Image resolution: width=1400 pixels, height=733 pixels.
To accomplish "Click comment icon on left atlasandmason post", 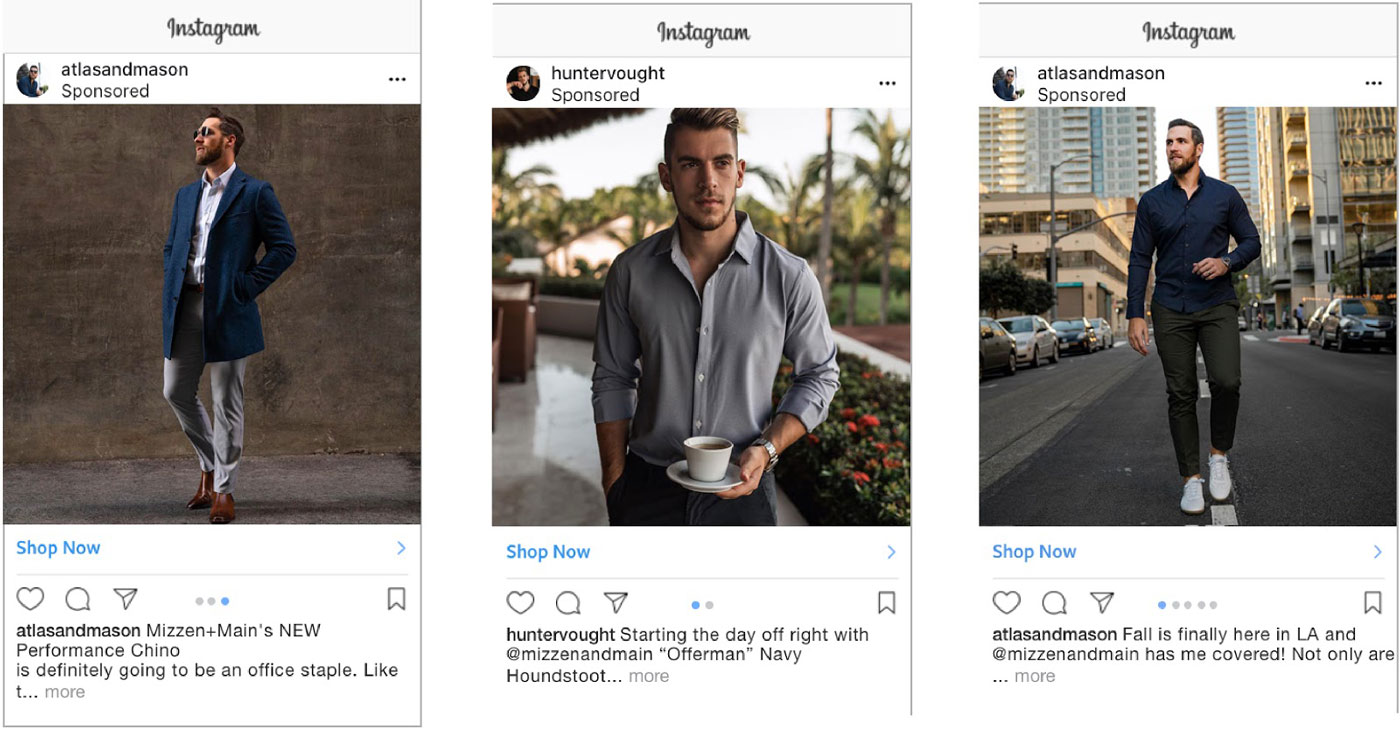I will pos(78,599).
